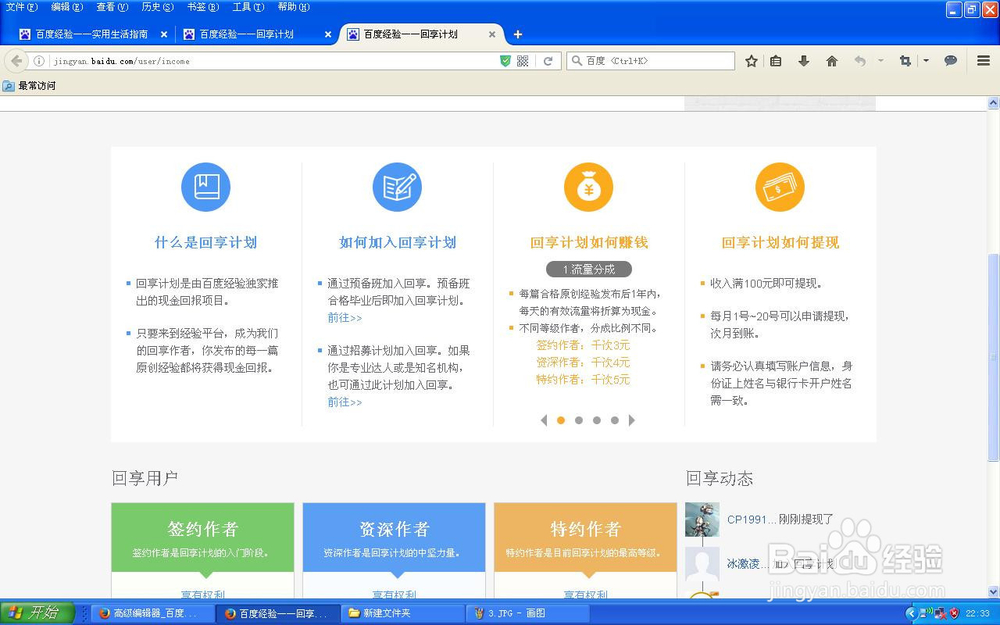This screenshot has height=625, width=1000.
Task: Click CP1991 user avatar thumbnail
Action: (702, 519)
